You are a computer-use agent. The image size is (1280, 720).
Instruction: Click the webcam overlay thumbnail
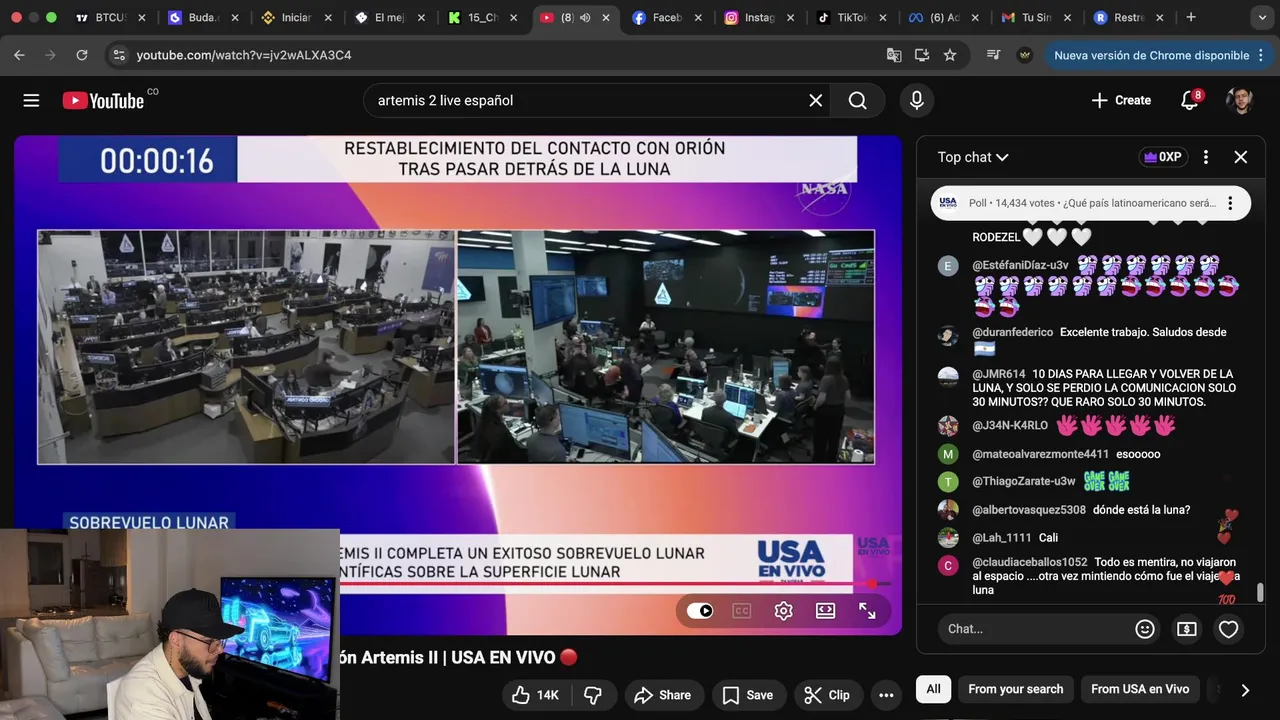[170, 624]
